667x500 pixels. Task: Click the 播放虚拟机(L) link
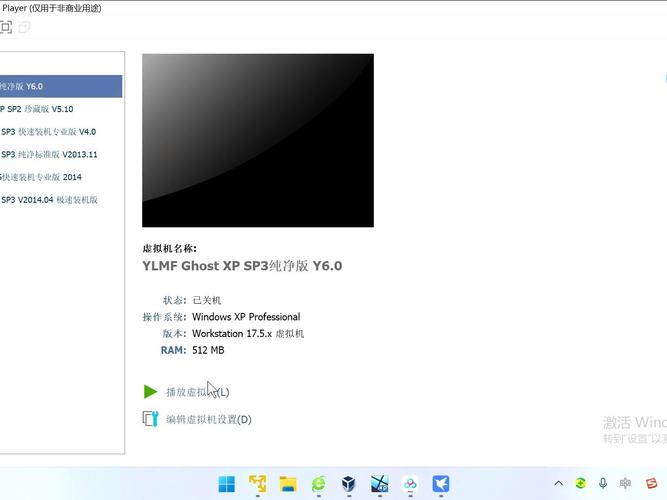click(198, 392)
